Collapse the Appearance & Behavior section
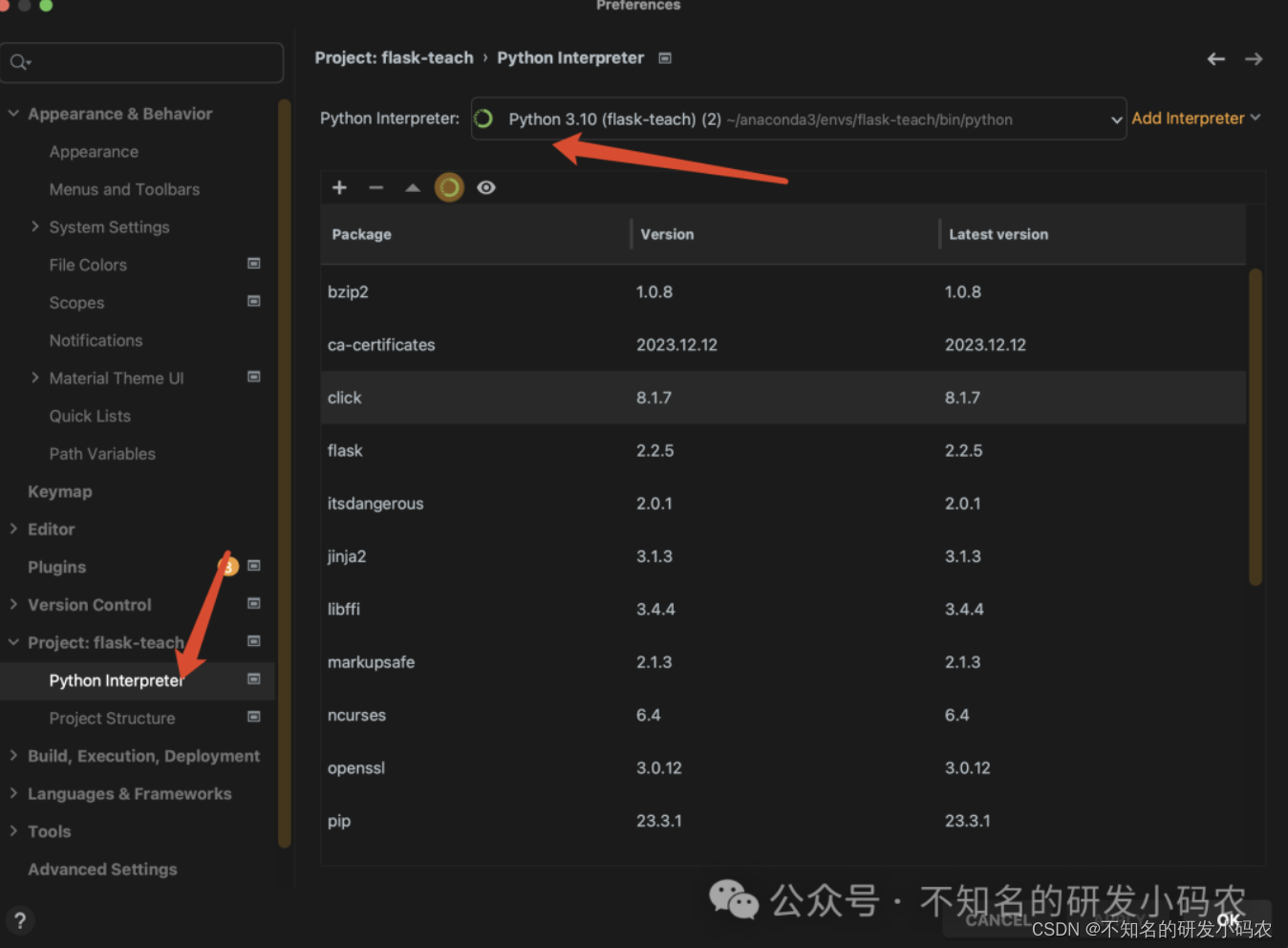The height and width of the screenshot is (948, 1288). click(13, 113)
